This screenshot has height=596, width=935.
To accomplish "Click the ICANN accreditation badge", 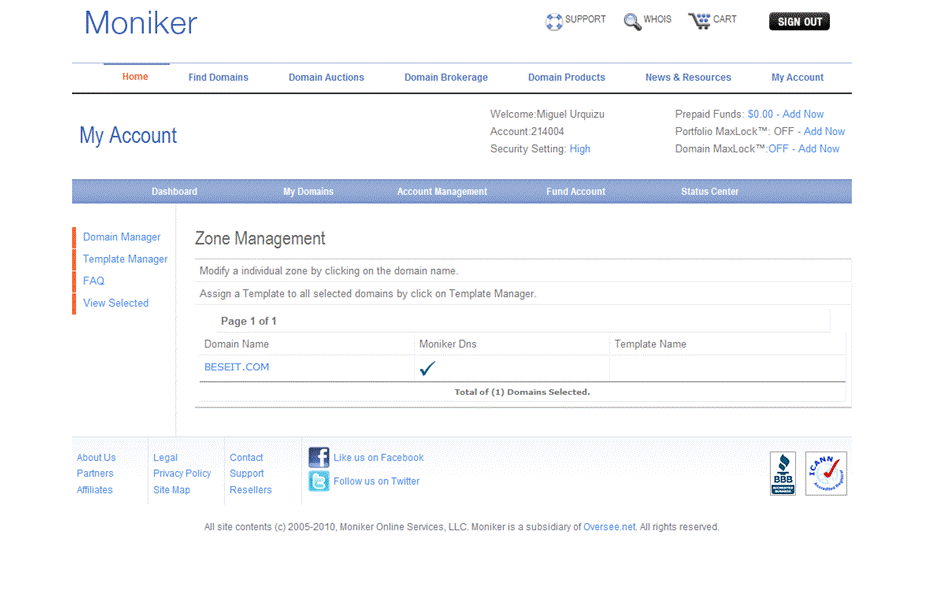I will tap(826, 473).
